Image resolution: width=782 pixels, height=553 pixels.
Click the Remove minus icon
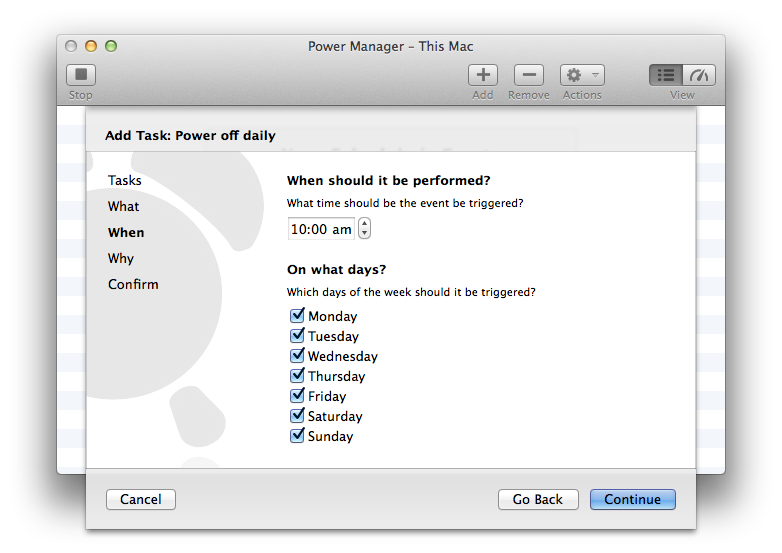point(529,75)
